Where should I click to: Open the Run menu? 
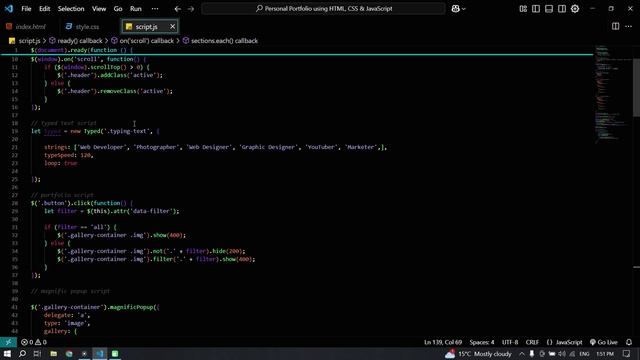tap(136, 9)
